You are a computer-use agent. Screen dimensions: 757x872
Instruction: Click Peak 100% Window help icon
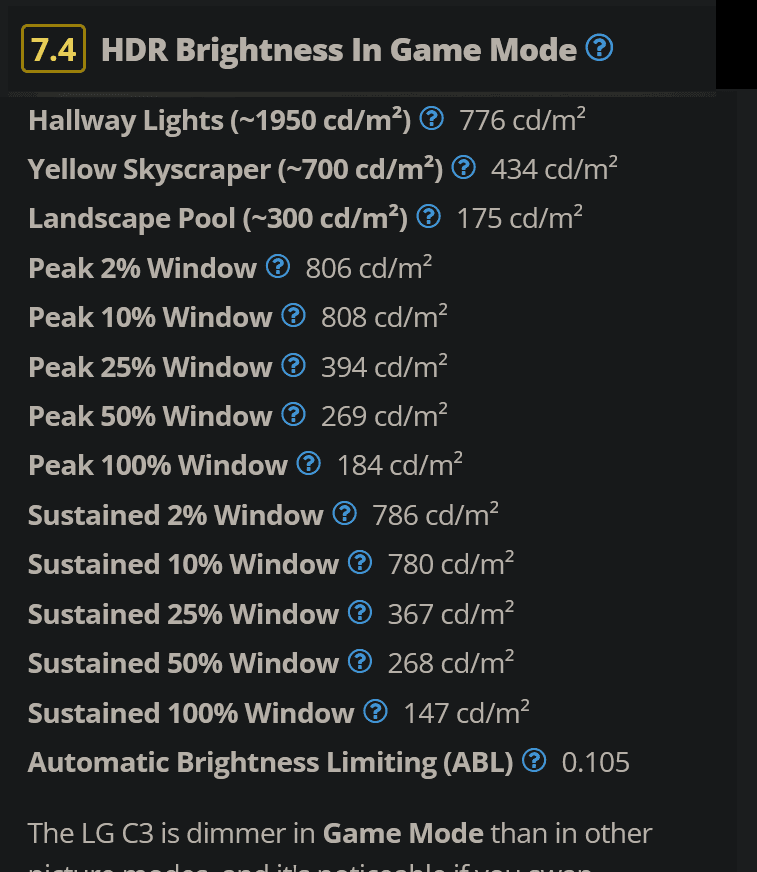(x=309, y=463)
